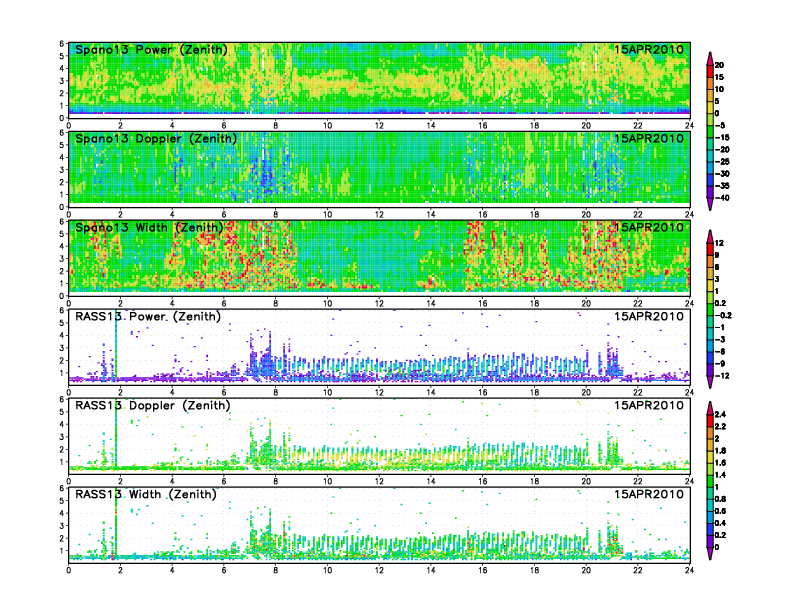The image size is (792, 612).
Task: Click the 15APR2010 date on RASS13 Width panel
Action: pos(649,494)
